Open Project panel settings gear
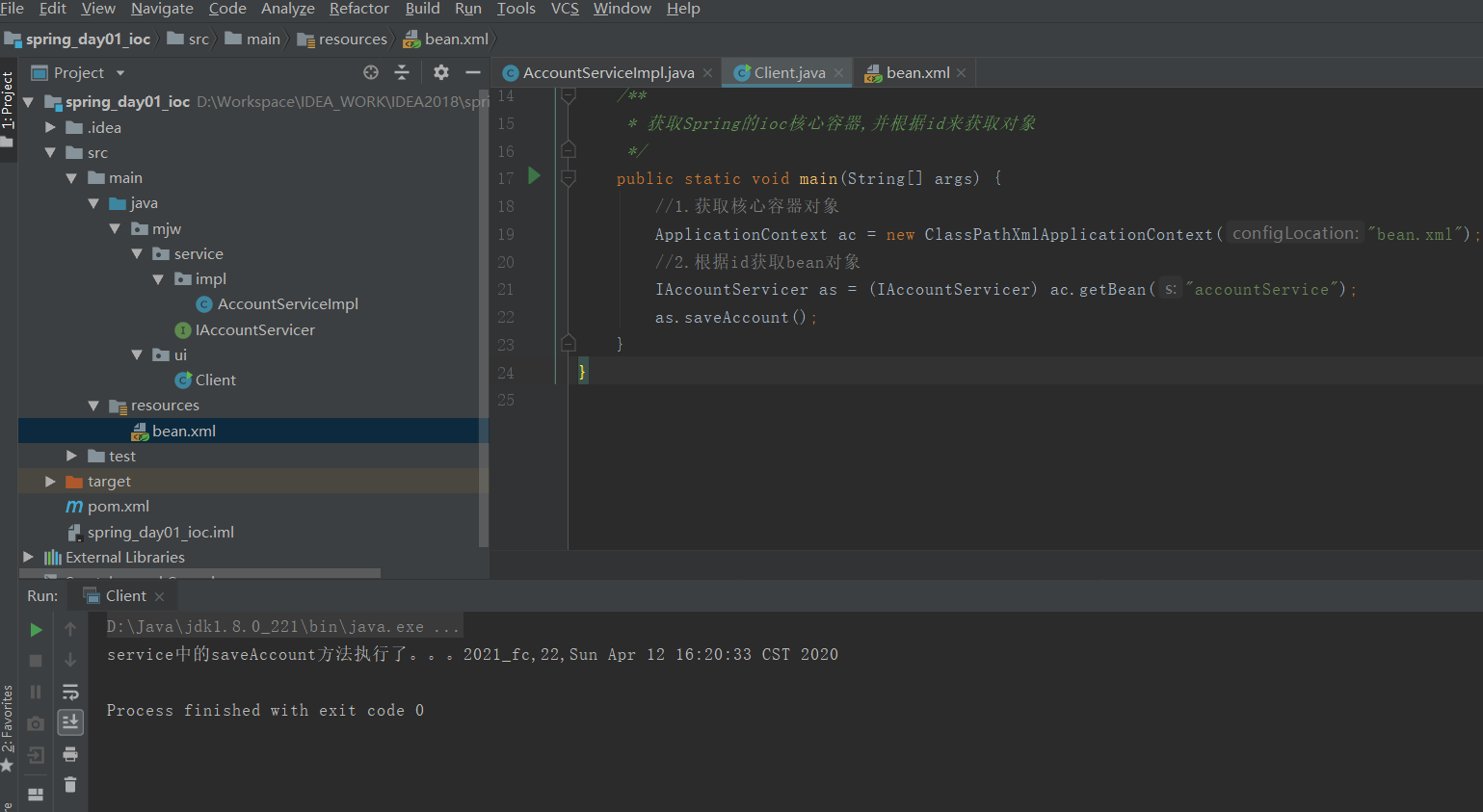 (441, 72)
